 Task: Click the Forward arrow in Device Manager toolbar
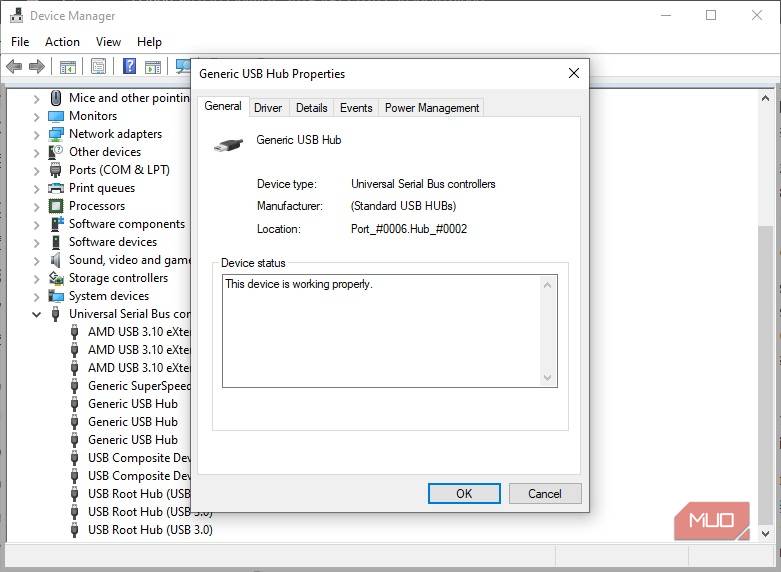[37, 66]
